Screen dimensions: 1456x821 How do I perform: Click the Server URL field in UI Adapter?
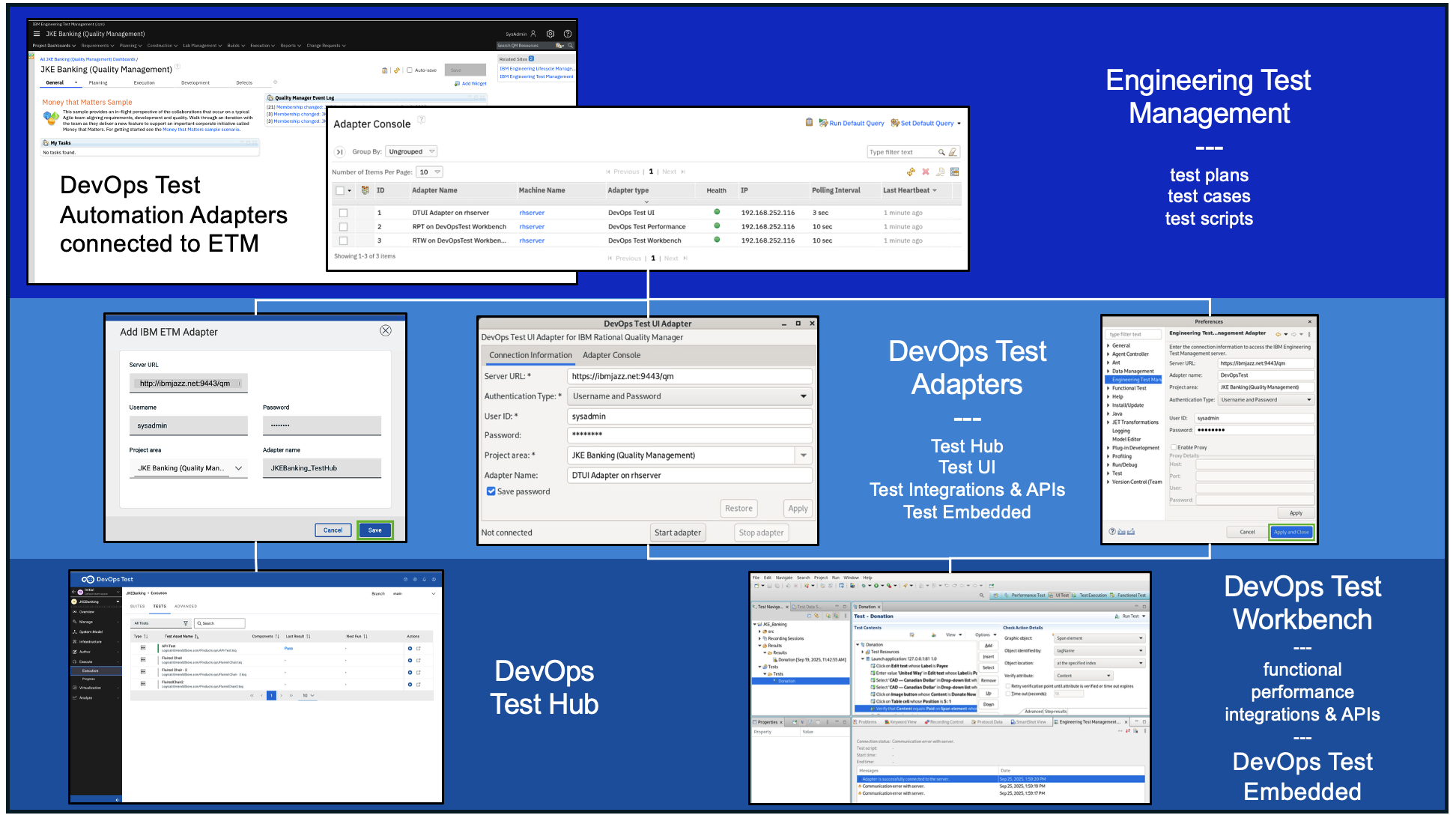coord(689,376)
